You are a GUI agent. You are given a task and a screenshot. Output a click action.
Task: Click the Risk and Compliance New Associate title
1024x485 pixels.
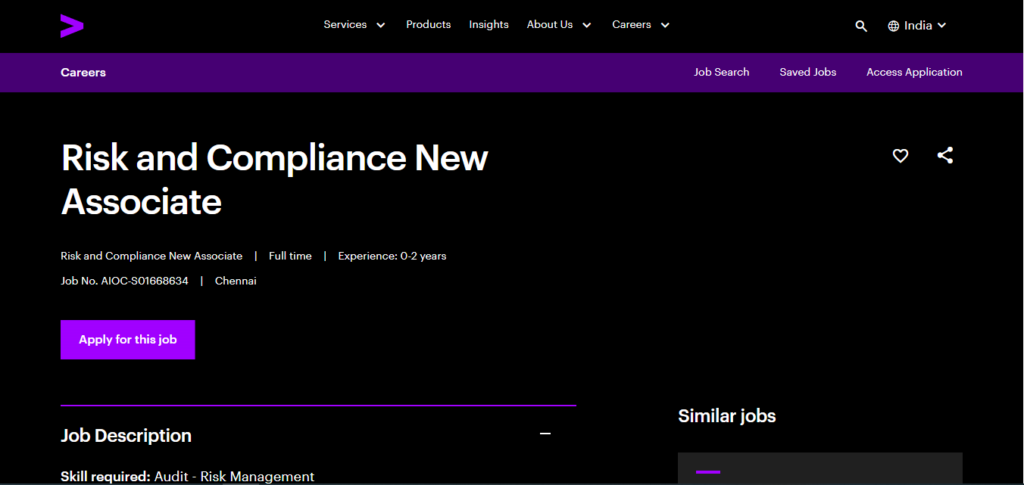tap(274, 179)
